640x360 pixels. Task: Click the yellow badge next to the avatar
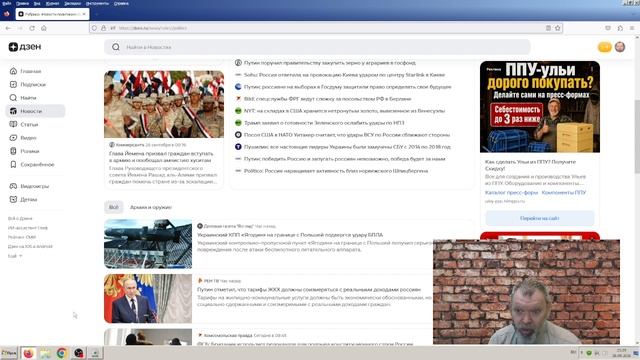pyautogui.click(x=604, y=47)
